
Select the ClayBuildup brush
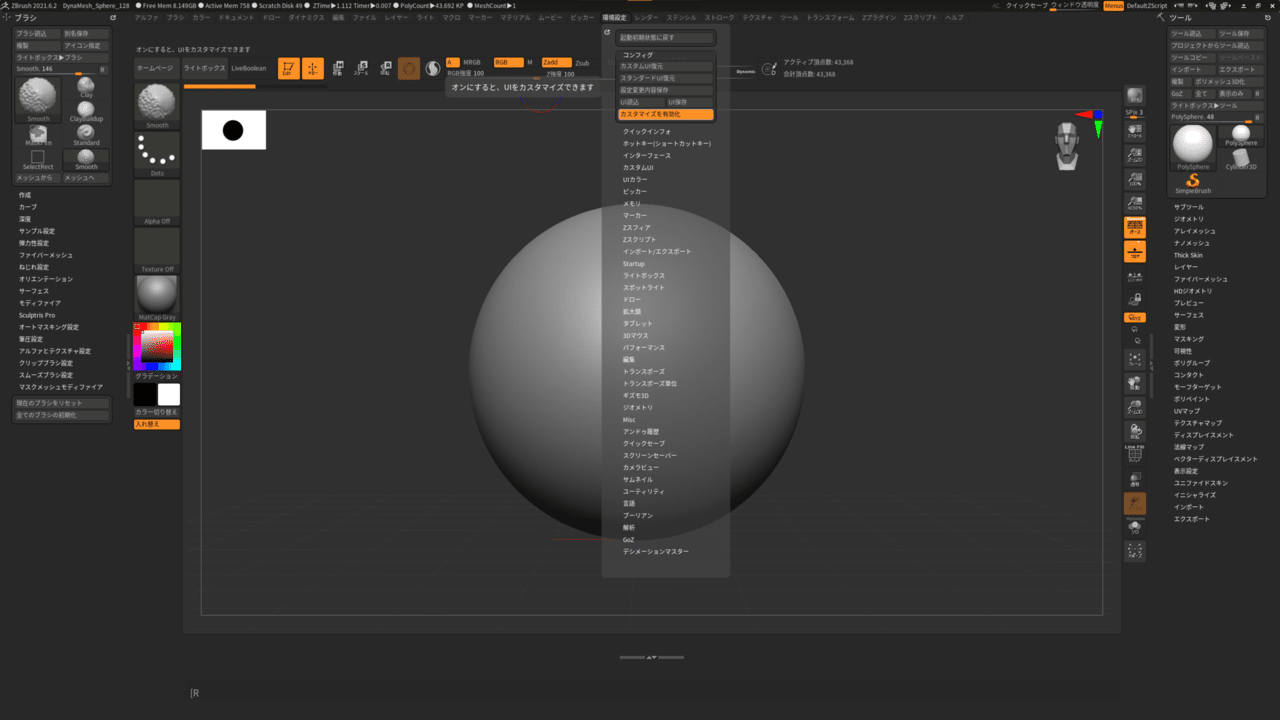[86, 111]
